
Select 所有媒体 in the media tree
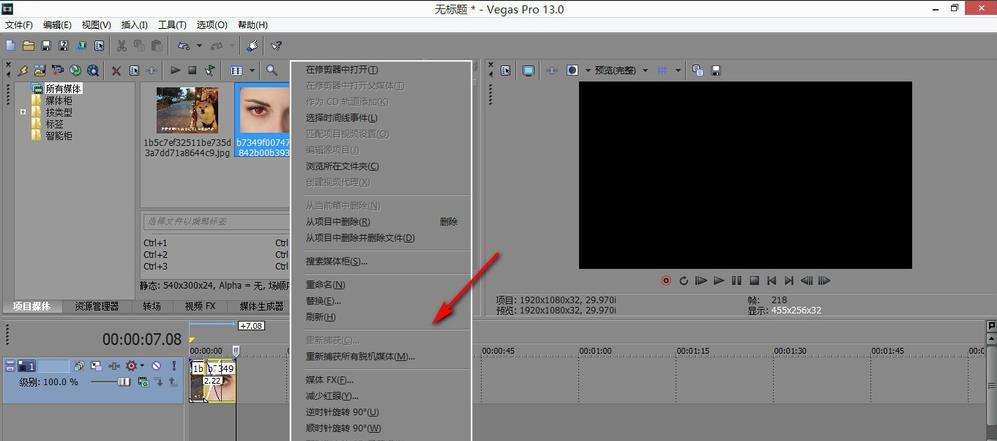64,89
